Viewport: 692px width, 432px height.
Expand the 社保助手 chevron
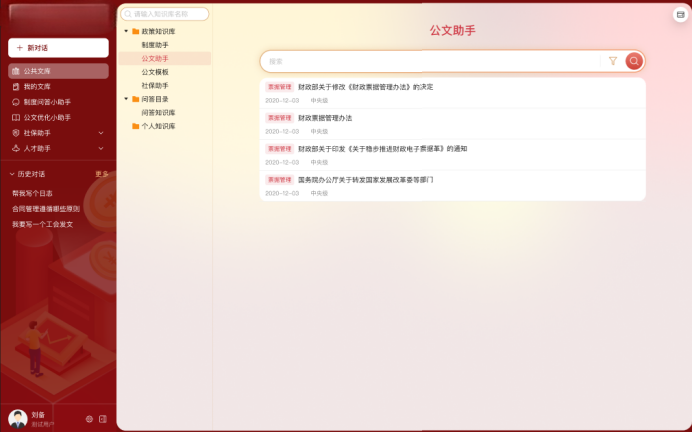click(x=101, y=133)
